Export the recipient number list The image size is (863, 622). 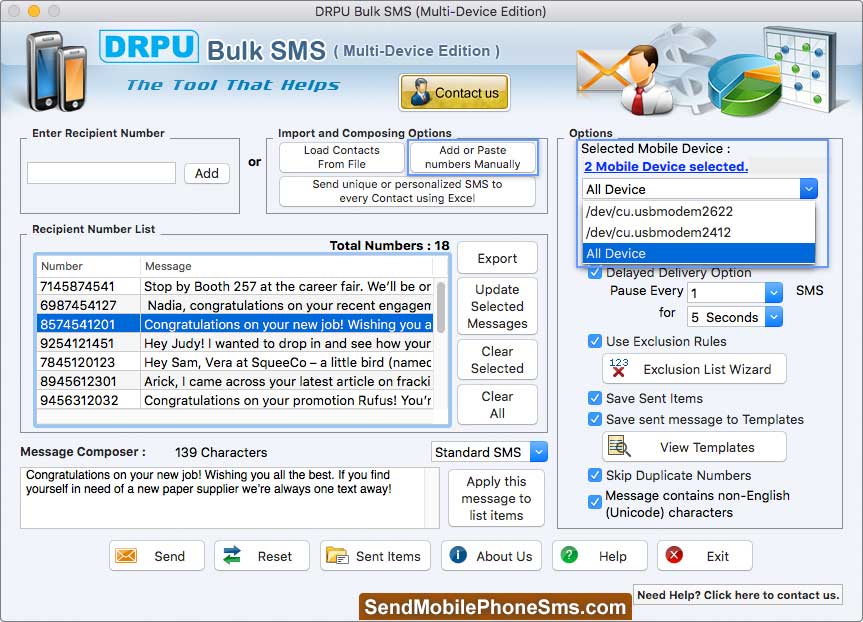497,258
